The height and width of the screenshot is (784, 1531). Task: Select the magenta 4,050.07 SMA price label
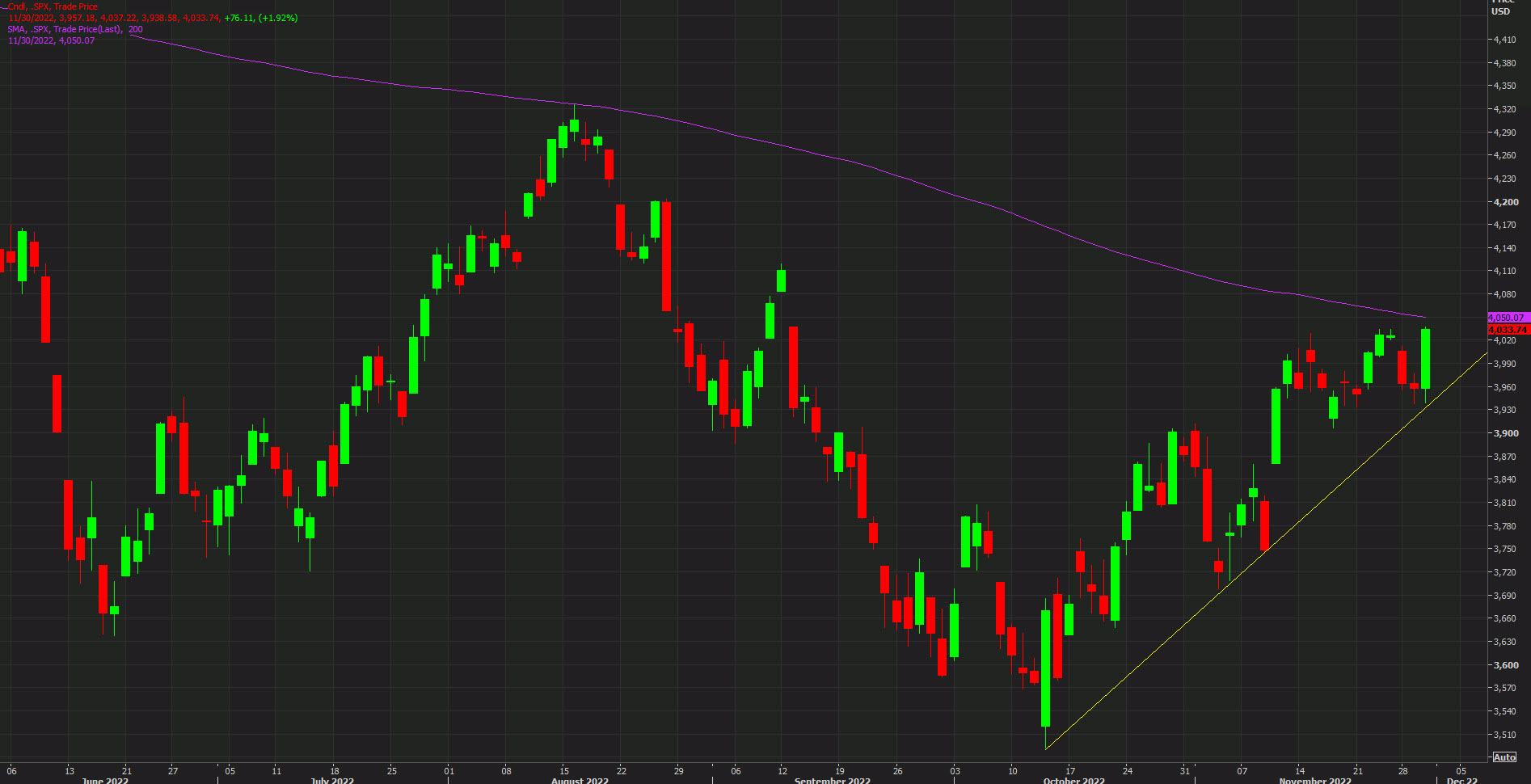click(x=1508, y=318)
